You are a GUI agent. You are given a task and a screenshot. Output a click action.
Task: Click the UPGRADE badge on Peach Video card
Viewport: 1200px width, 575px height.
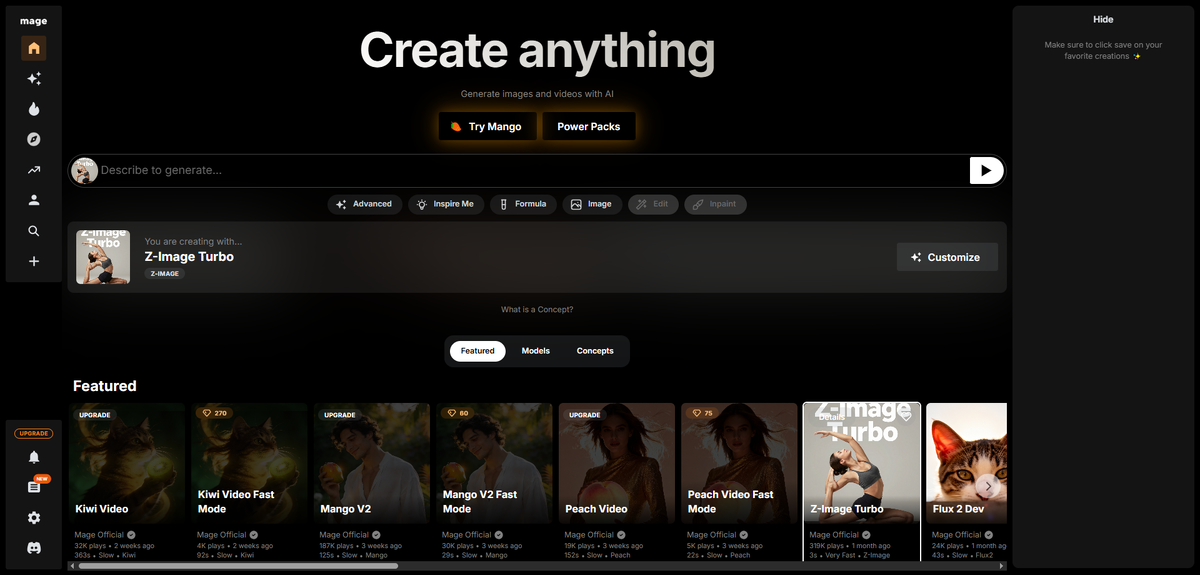pyautogui.click(x=585, y=414)
